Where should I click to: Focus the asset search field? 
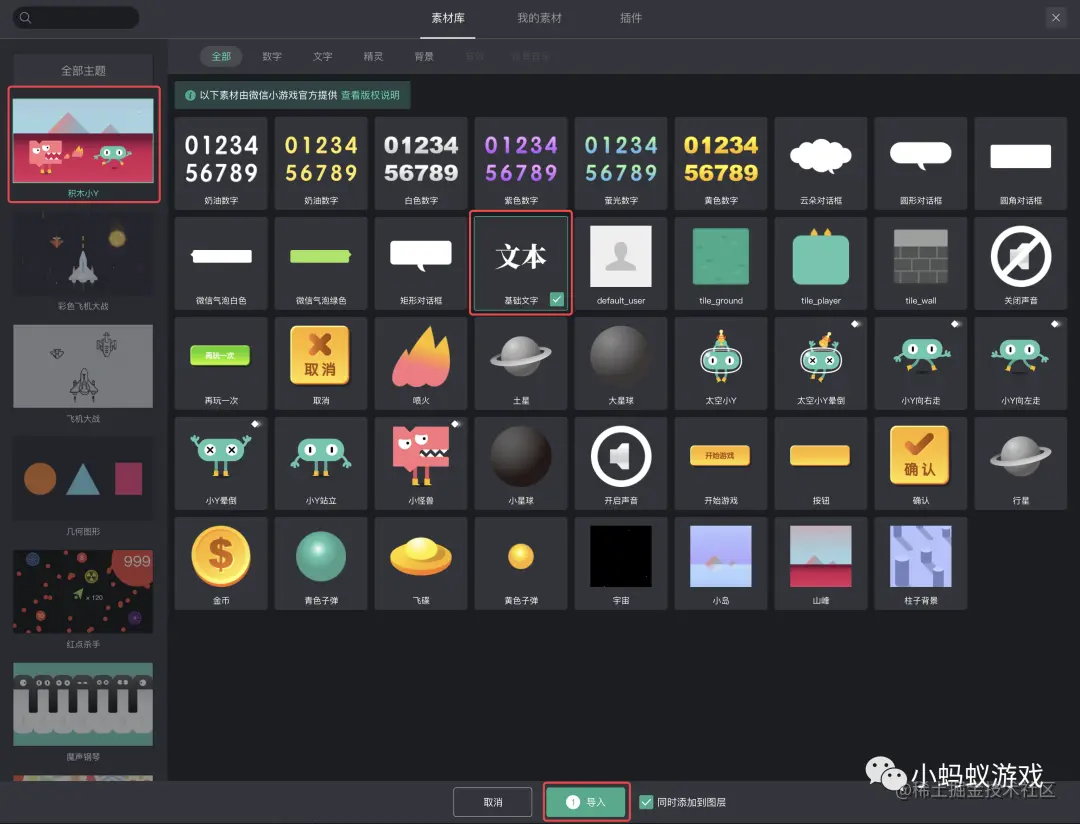(x=76, y=17)
